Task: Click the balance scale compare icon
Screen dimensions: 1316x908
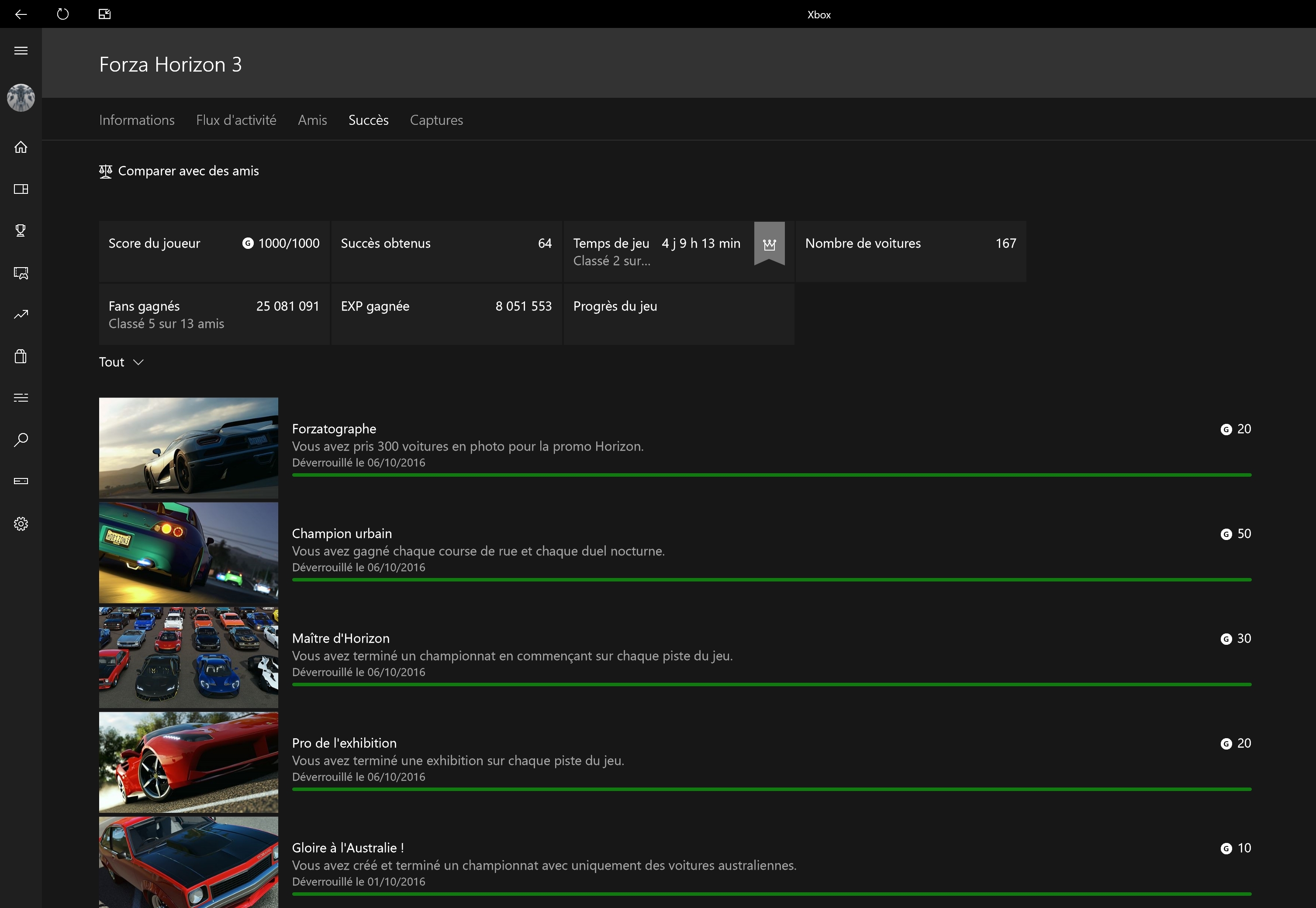Action: [x=105, y=171]
